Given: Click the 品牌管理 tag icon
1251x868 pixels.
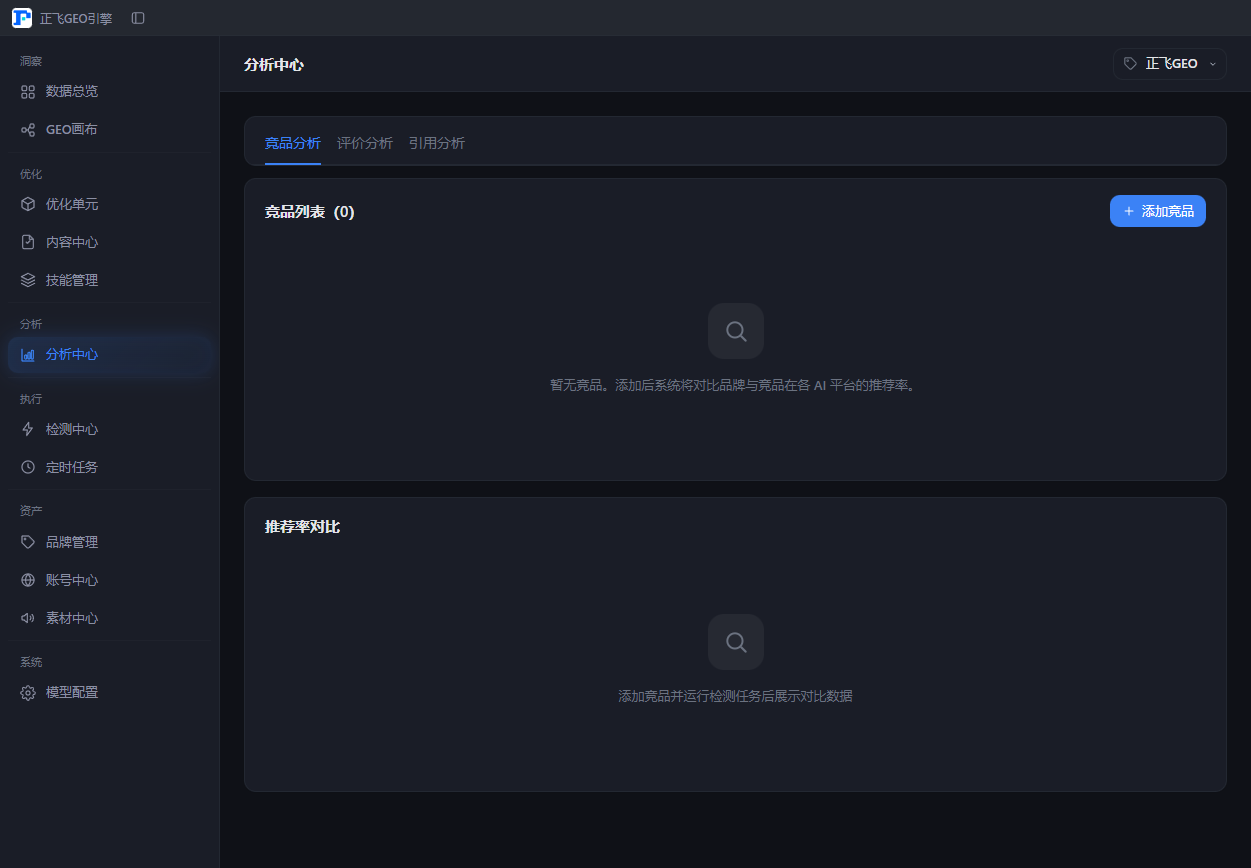Looking at the screenshot, I should tap(28, 542).
